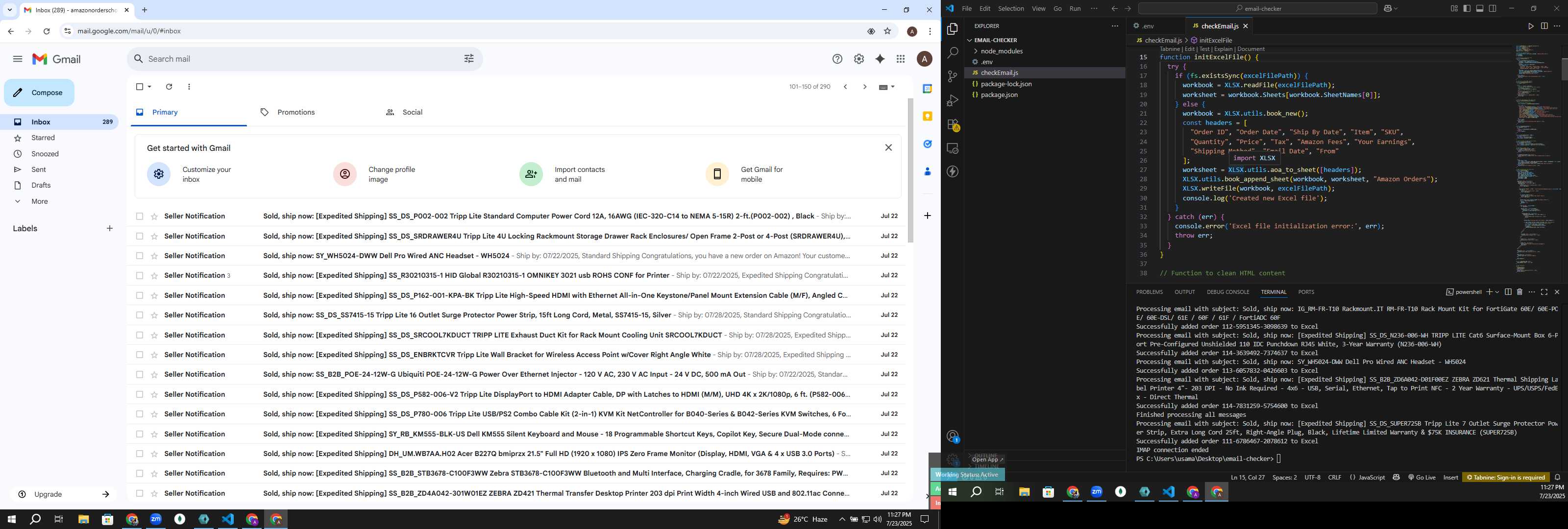Click the Upgrade button in Gmail sidebar
1568x529 pixels.
pos(63,494)
